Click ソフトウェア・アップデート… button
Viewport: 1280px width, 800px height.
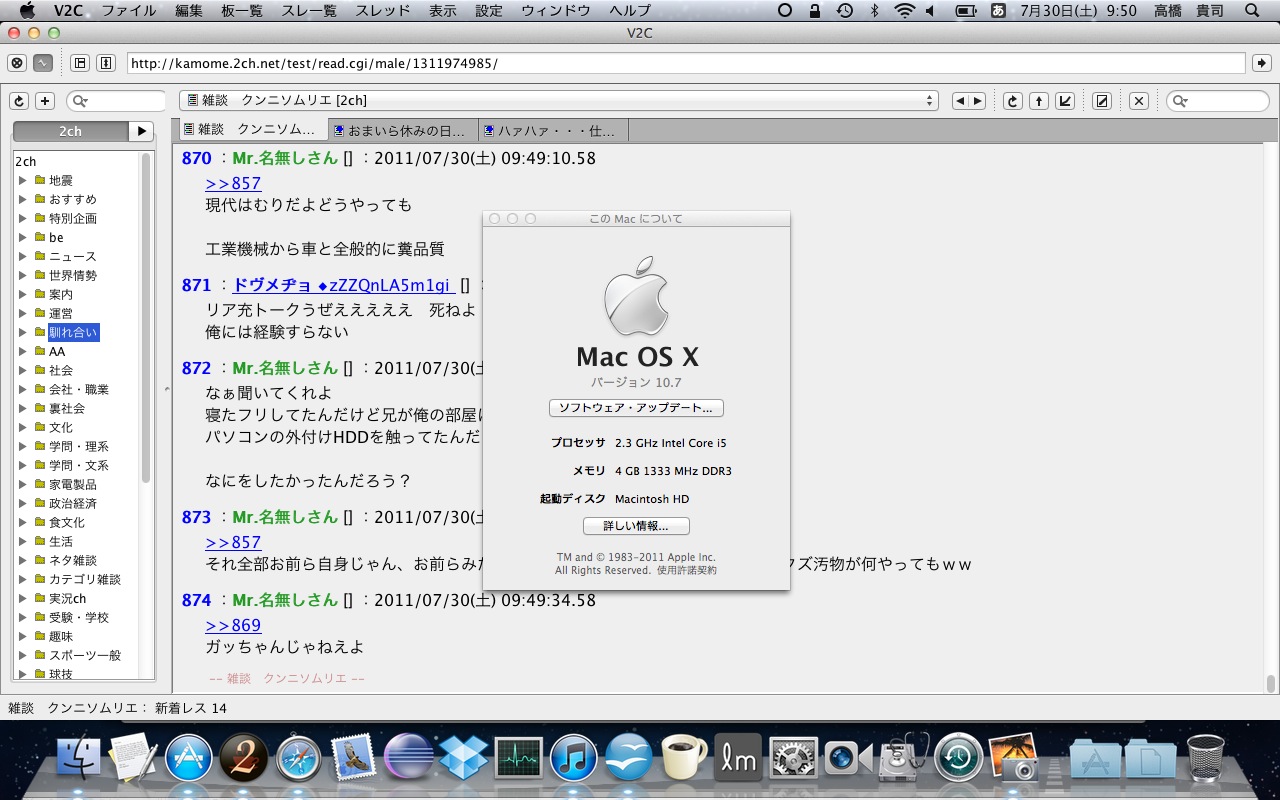(636, 408)
